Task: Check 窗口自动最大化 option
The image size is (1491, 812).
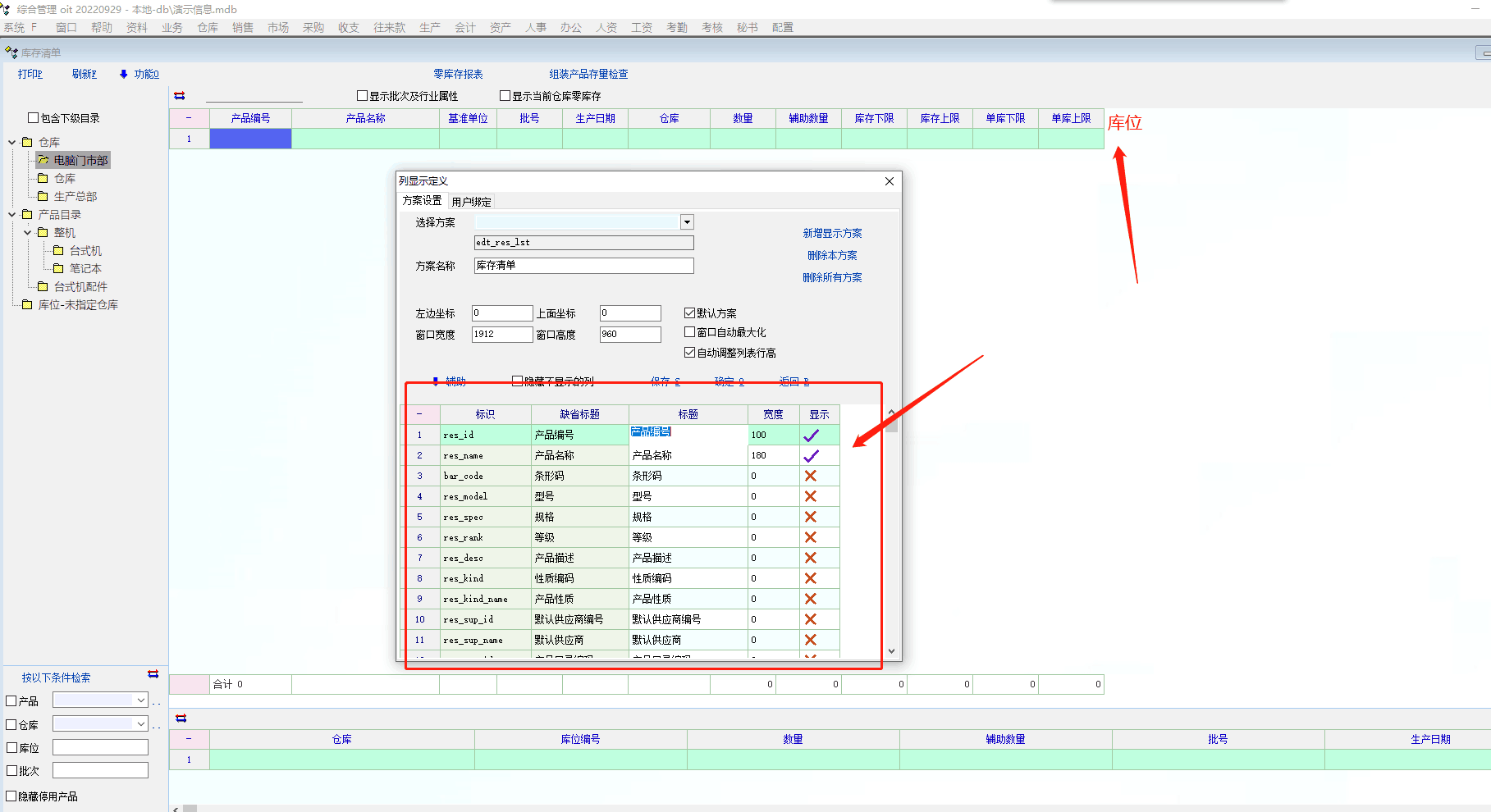Action: coord(689,332)
